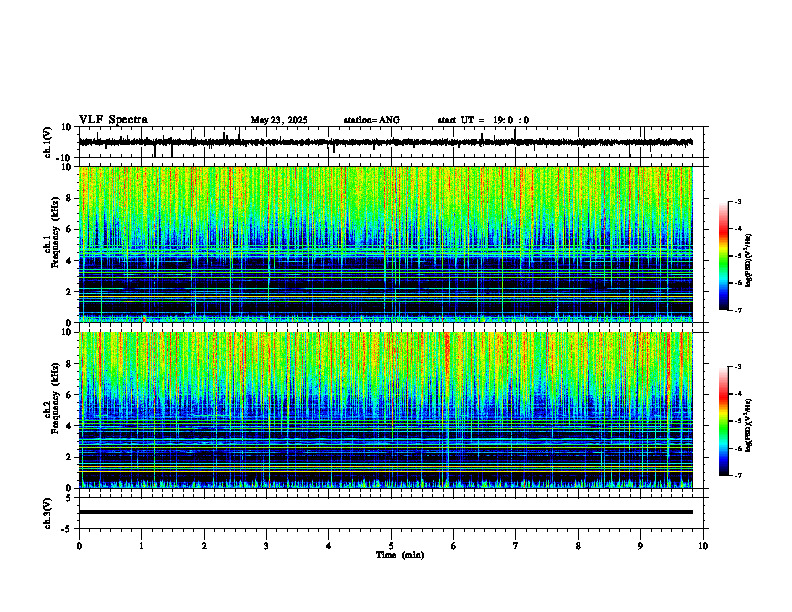
Task: Click time-axis tick label "7"
Action: point(516,546)
